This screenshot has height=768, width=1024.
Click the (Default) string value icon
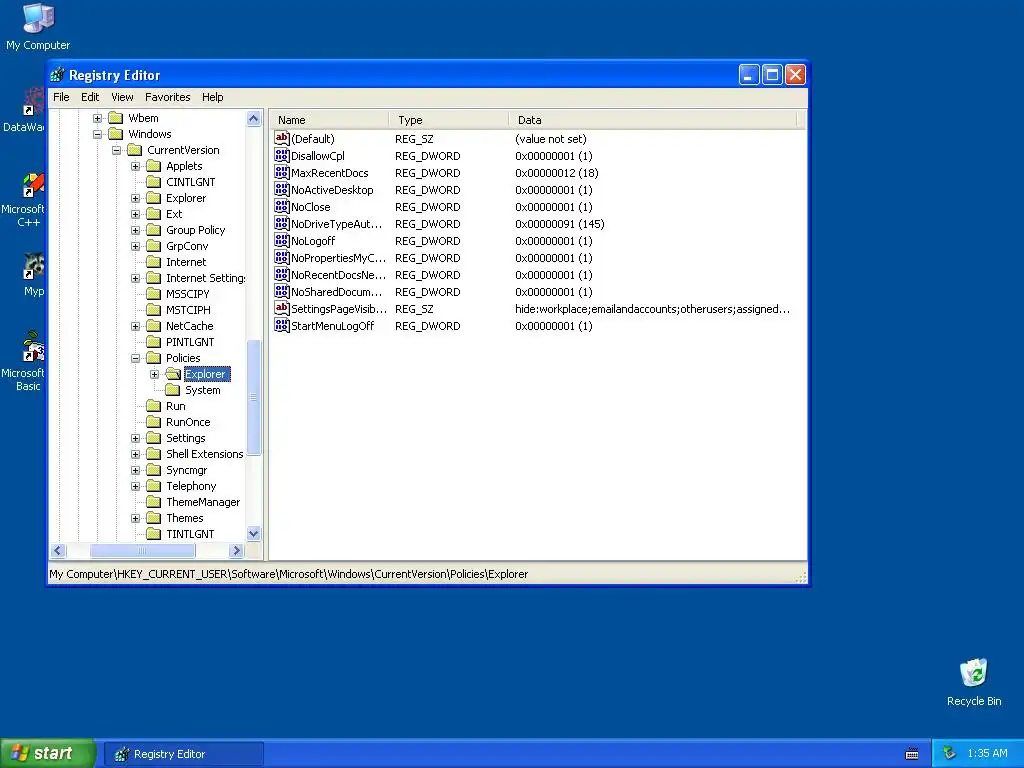[x=281, y=138]
